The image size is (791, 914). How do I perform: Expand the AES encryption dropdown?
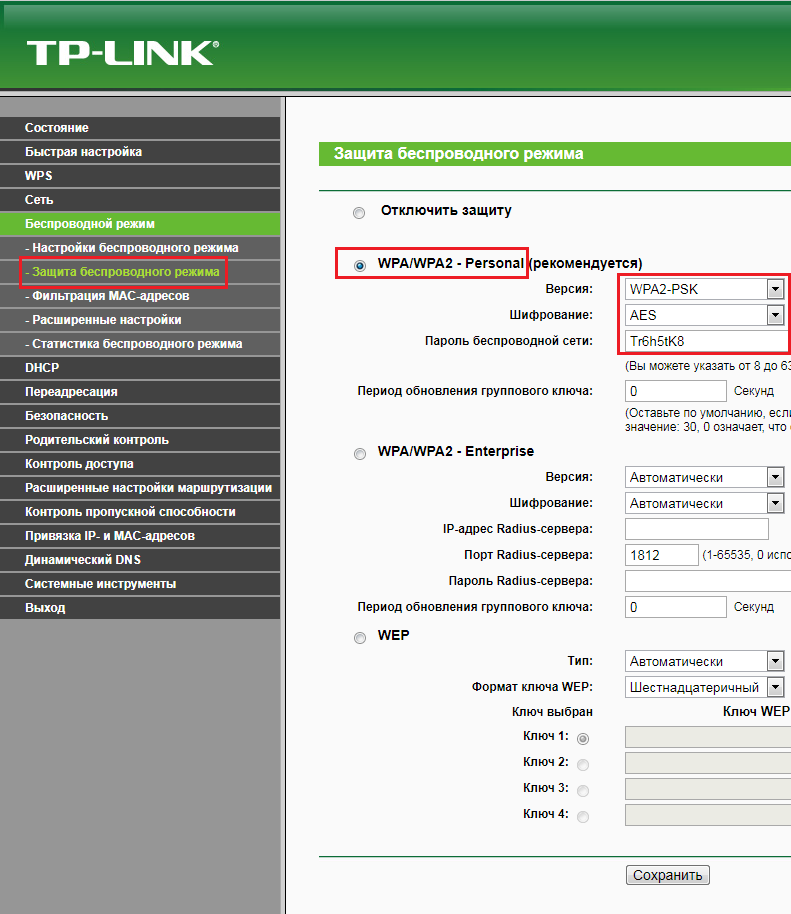point(704,316)
